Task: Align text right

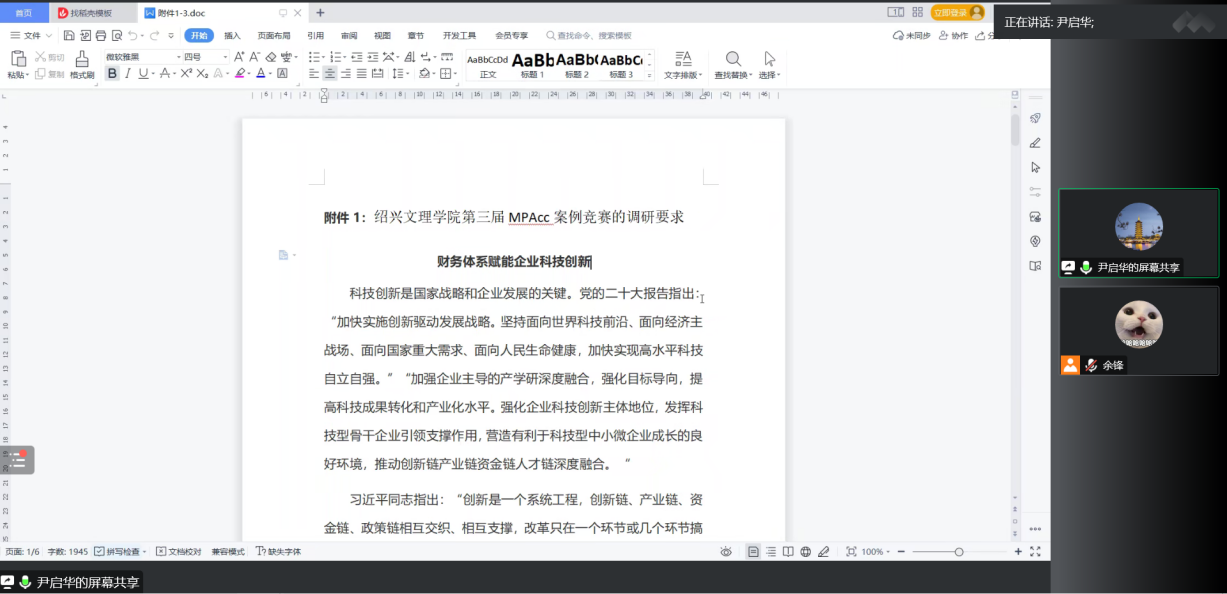Action: pos(345,73)
